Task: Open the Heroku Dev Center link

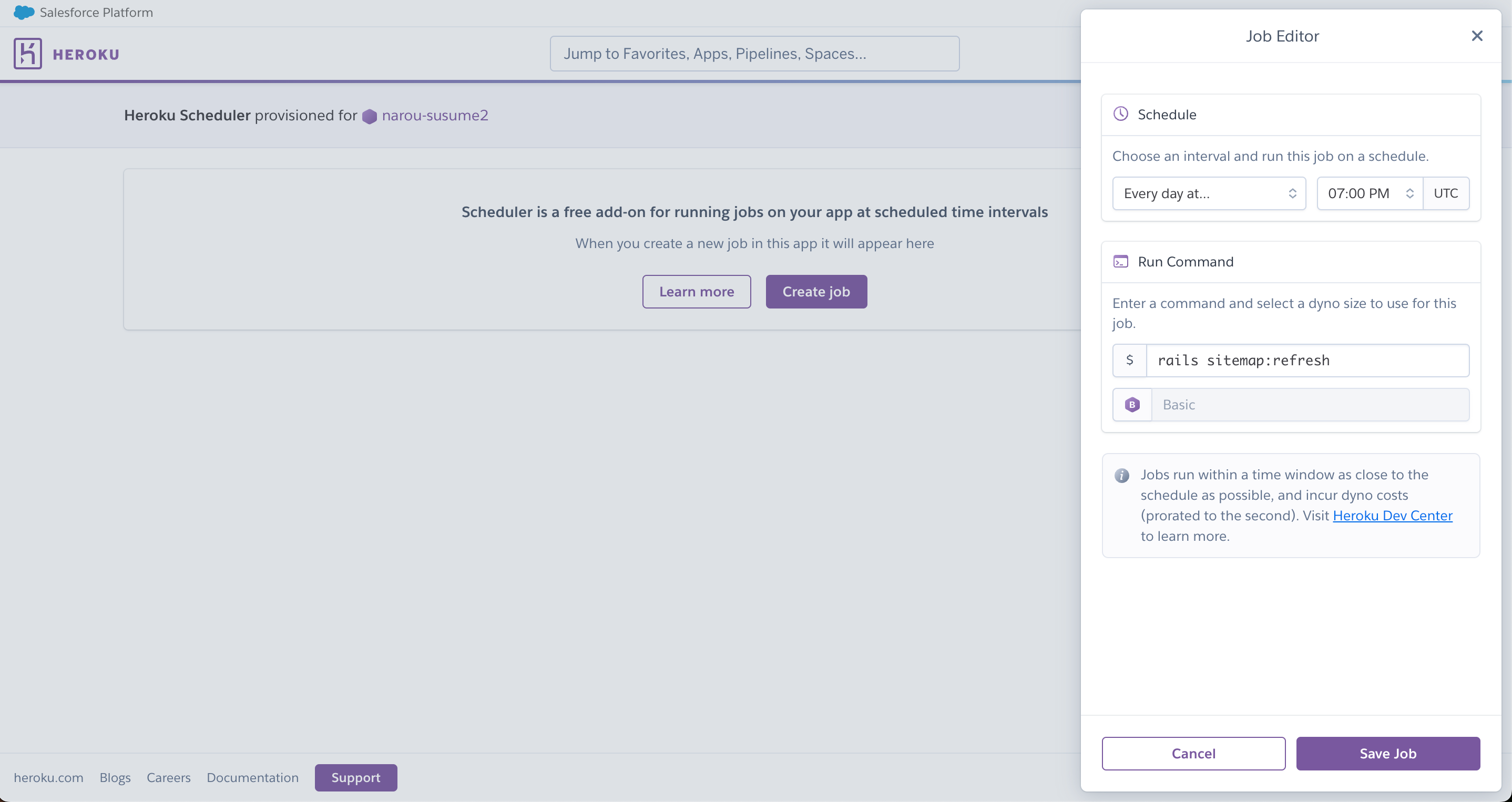Action: point(1392,515)
